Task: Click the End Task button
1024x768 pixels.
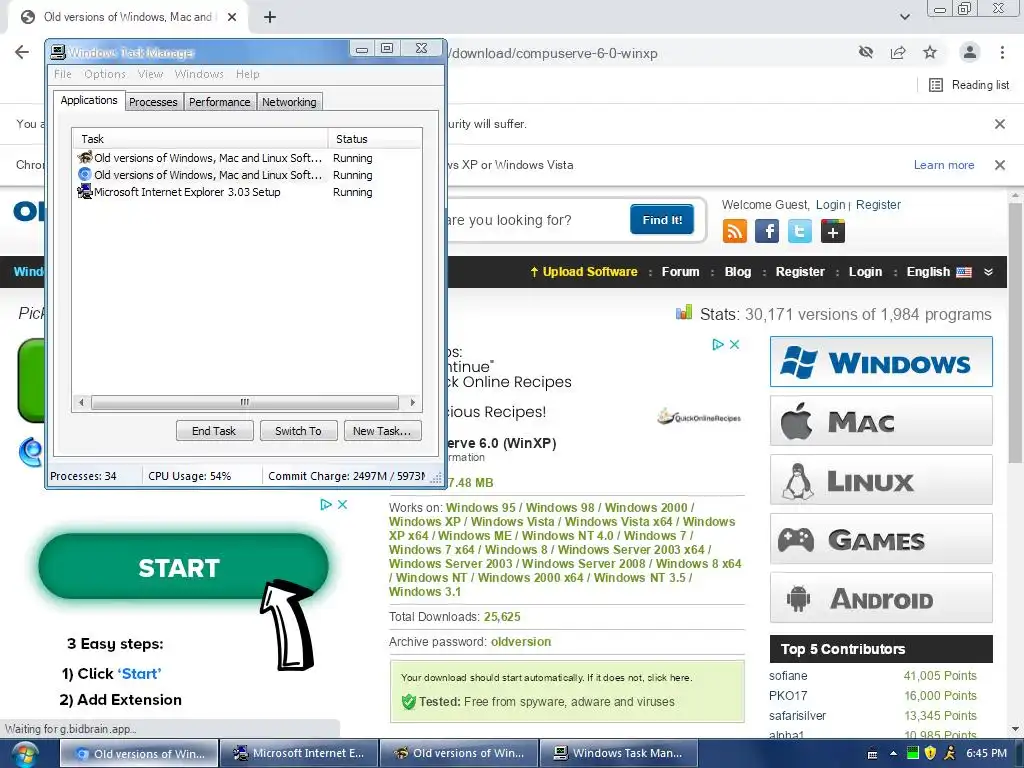Action: [214, 431]
